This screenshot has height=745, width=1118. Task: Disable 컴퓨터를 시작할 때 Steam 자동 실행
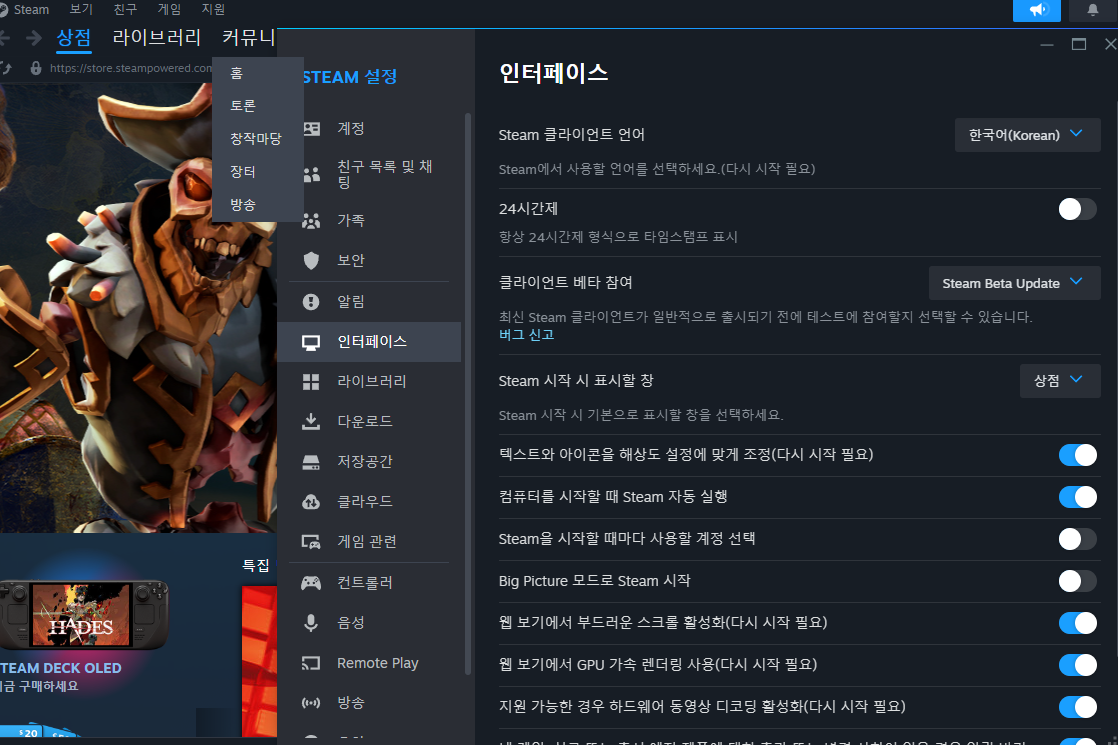(x=1077, y=497)
